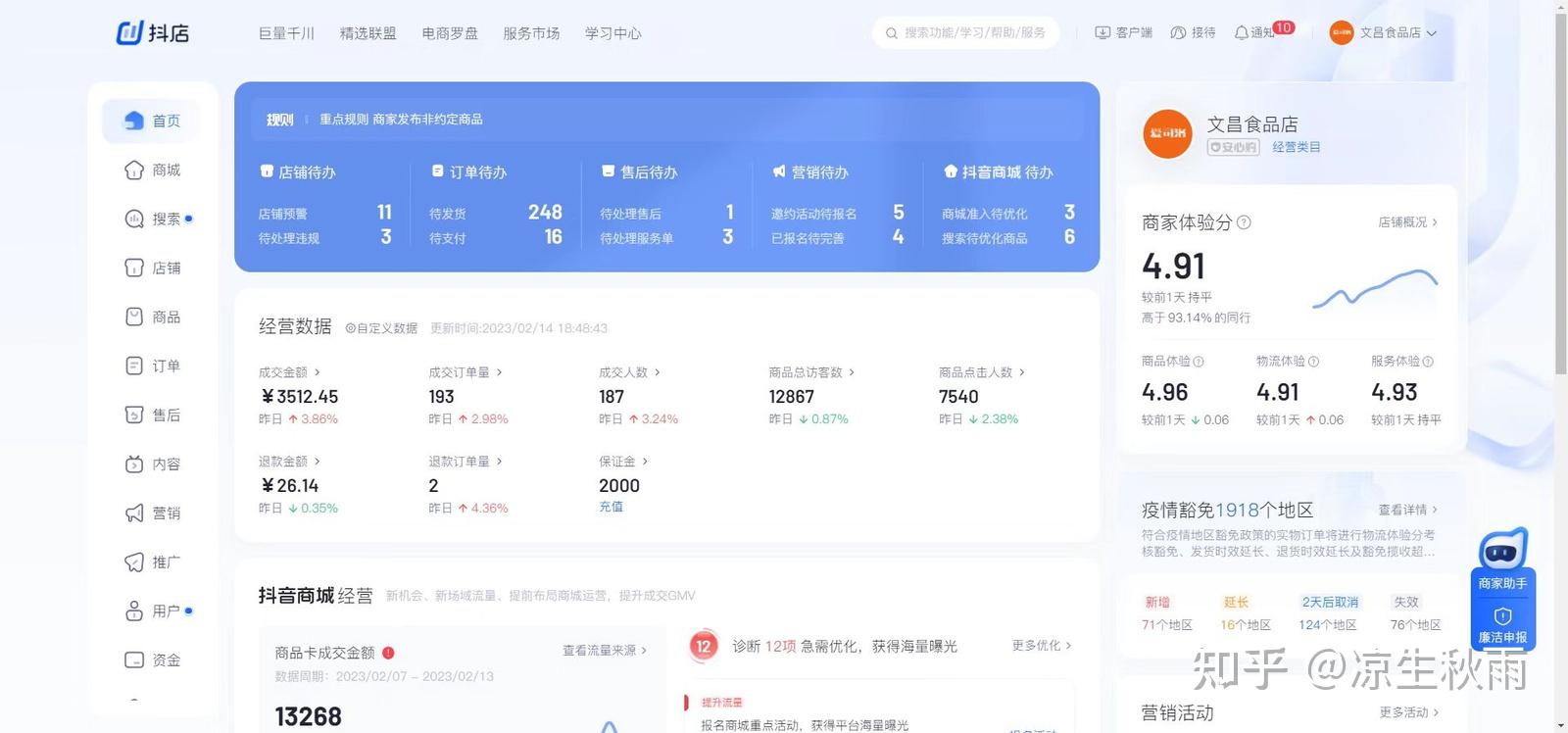Click the 安心购 badge
Image resolution: width=1568 pixels, height=733 pixels.
[1233, 147]
